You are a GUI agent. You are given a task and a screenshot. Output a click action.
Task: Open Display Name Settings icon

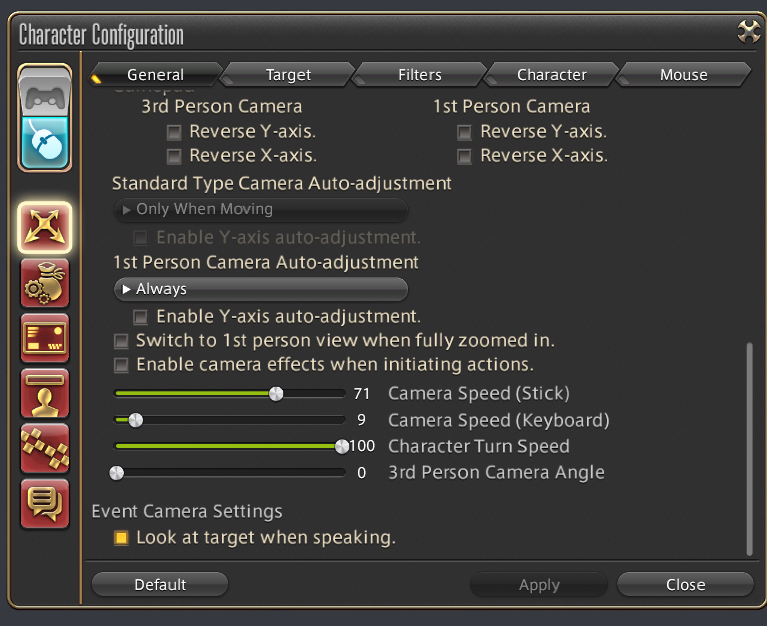[x=45, y=393]
